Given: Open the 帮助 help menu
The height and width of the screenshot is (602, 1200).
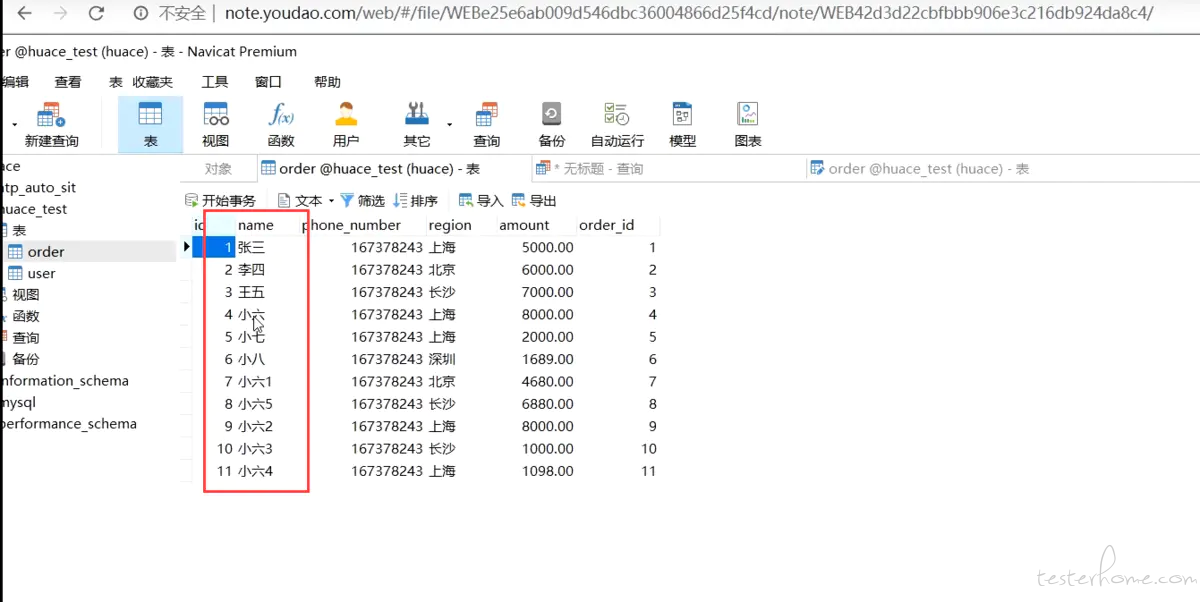Looking at the screenshot, I should tap(327, 82).
